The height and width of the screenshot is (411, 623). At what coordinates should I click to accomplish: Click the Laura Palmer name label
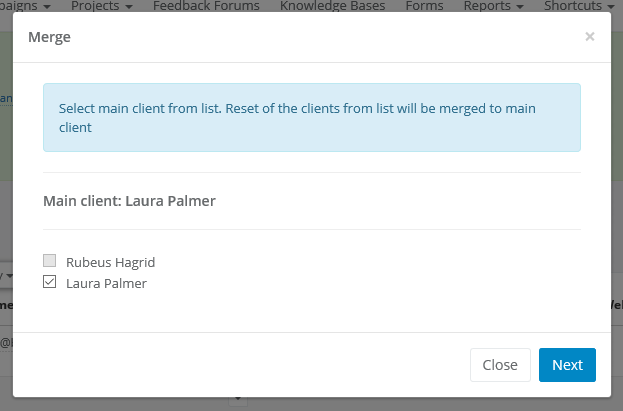coord(106,283)
